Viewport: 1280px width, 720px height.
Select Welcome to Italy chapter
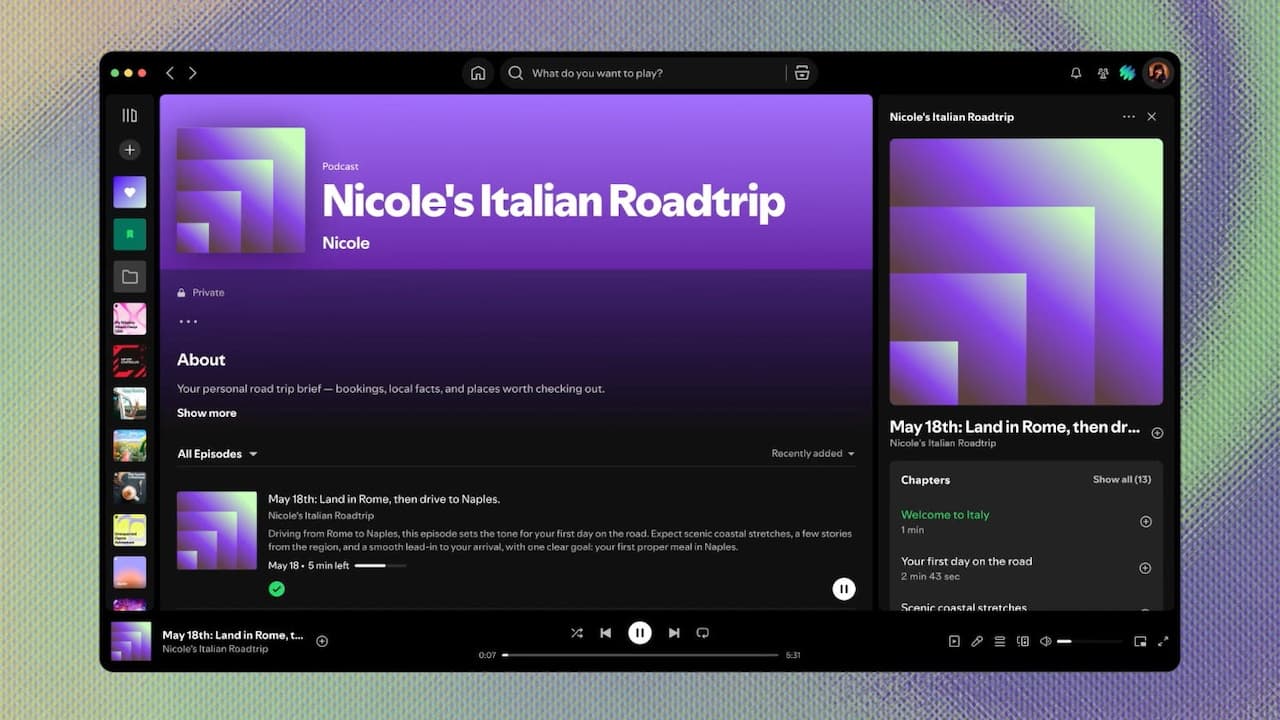[945, 515]
